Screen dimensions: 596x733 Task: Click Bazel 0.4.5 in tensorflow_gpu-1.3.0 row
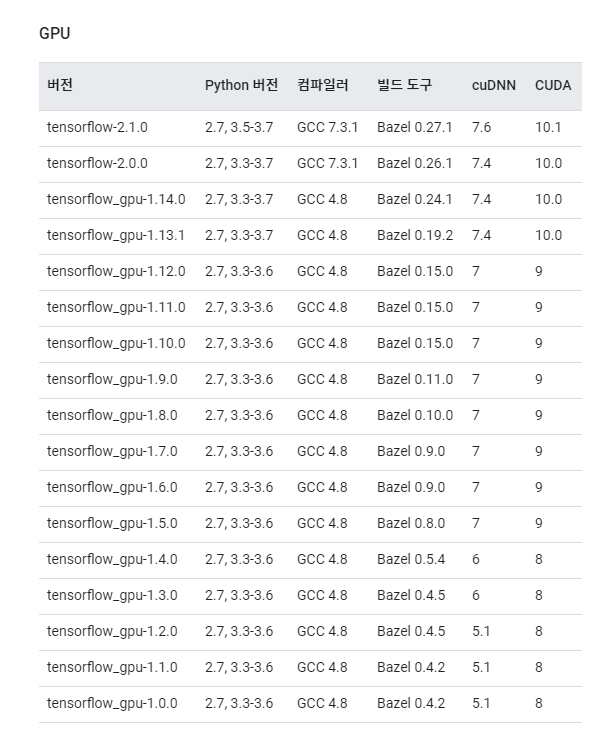pyautogui.click(x=411, y=595)
